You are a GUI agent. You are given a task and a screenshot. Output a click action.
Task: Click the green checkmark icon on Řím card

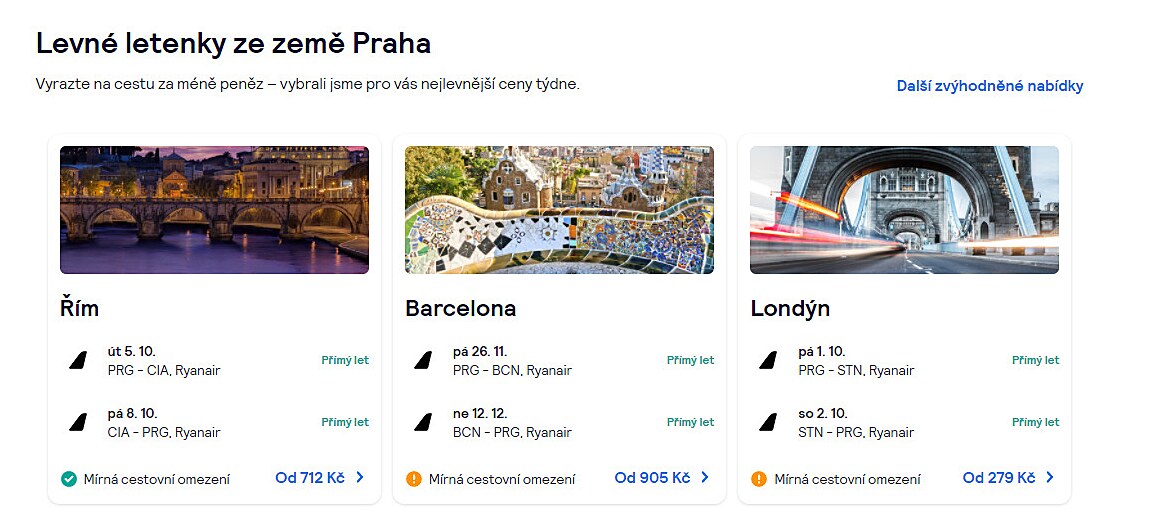(x=69, y=479)
